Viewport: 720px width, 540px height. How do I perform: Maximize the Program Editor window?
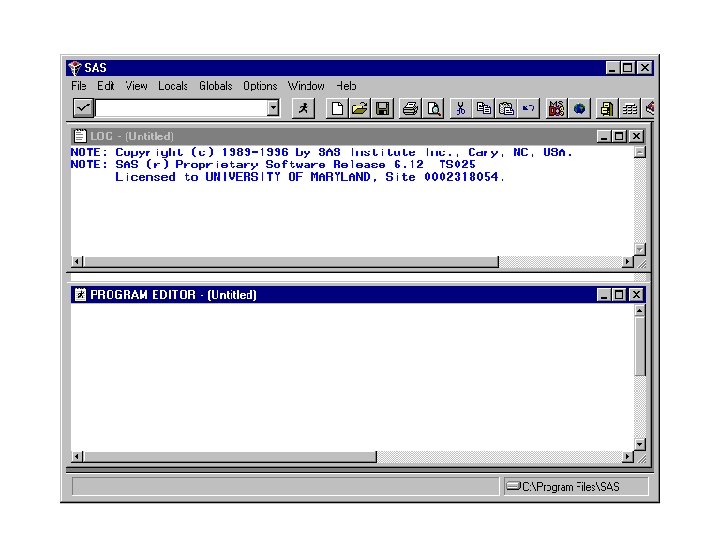click(x=619, y=295)
